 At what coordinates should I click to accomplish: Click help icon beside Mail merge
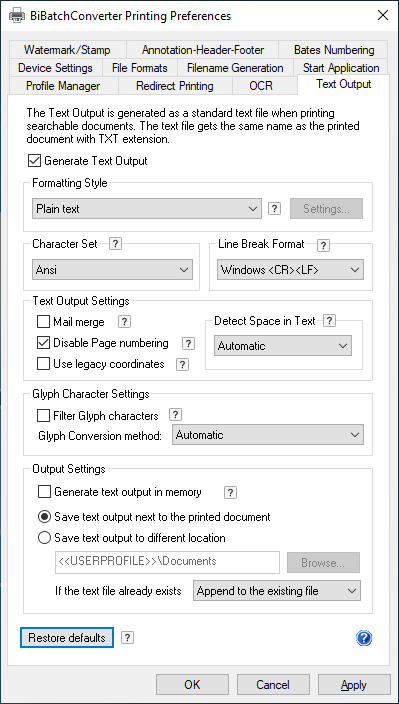(x=124, y=321)
